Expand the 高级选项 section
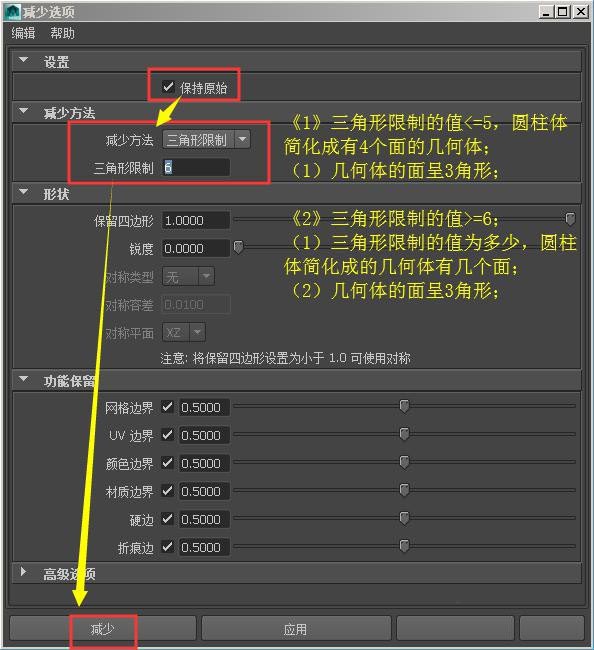This screenshot has height=650, width=594. (24, 572)
